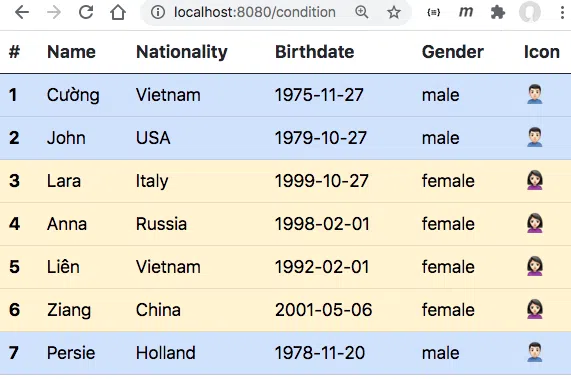
Task: Bookmark this page with the star icon
Action: point(394,12)
